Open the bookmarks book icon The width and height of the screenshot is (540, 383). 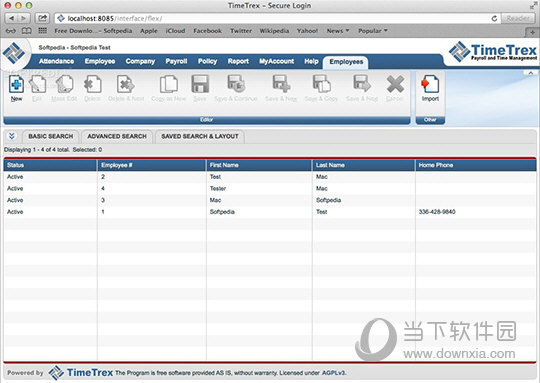[x=27, y=31]
